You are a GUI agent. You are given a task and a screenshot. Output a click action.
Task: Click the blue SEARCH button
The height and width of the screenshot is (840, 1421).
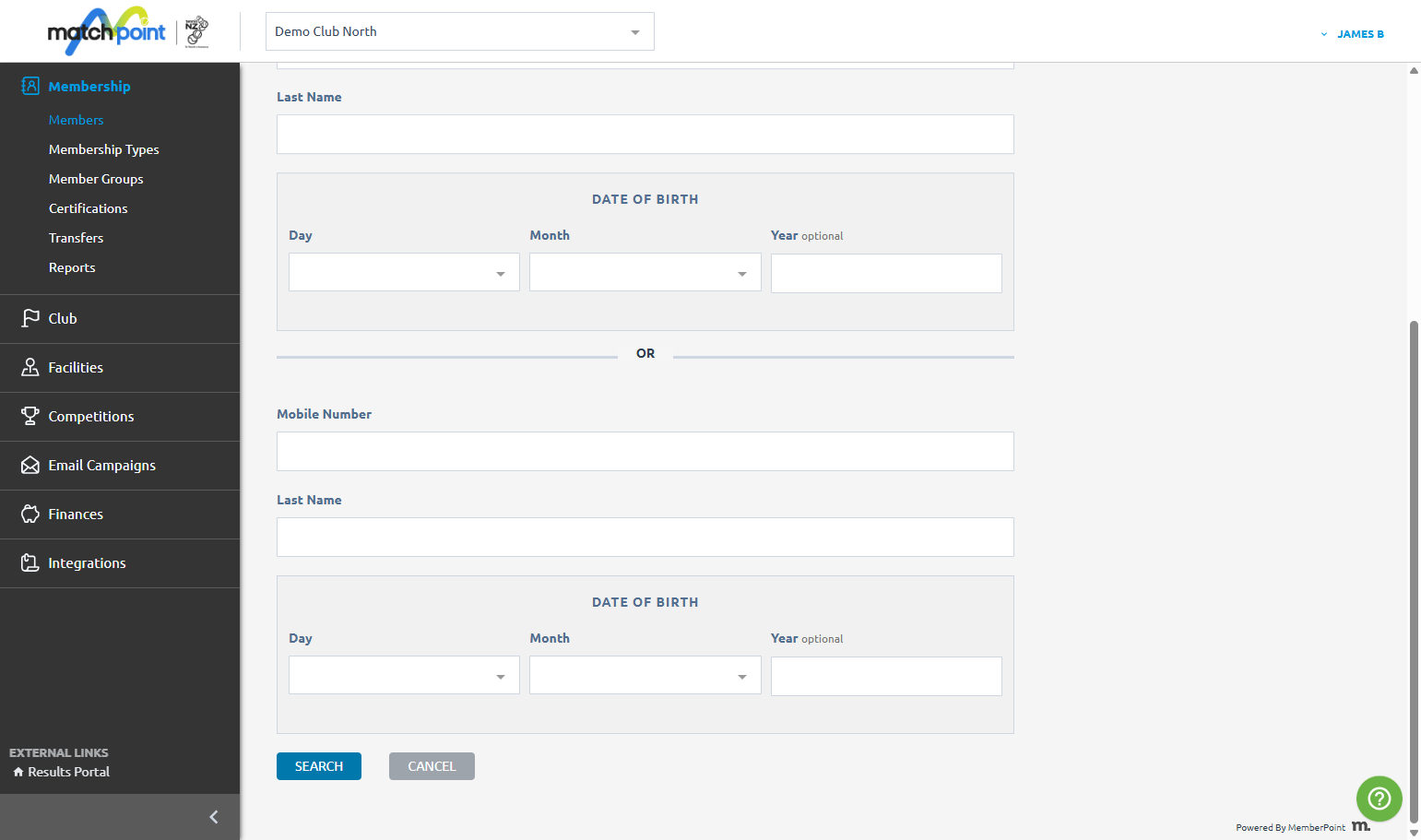(319, 766)
